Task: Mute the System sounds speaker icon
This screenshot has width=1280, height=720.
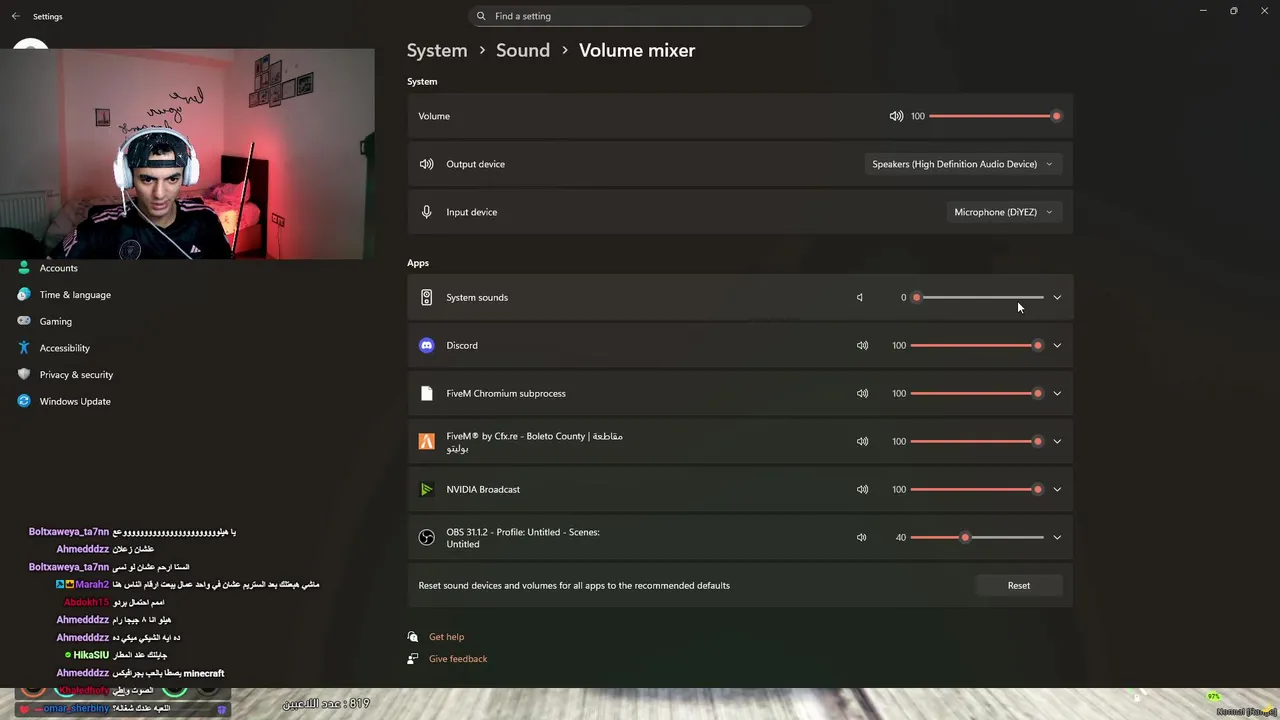Action: (859, 297)
